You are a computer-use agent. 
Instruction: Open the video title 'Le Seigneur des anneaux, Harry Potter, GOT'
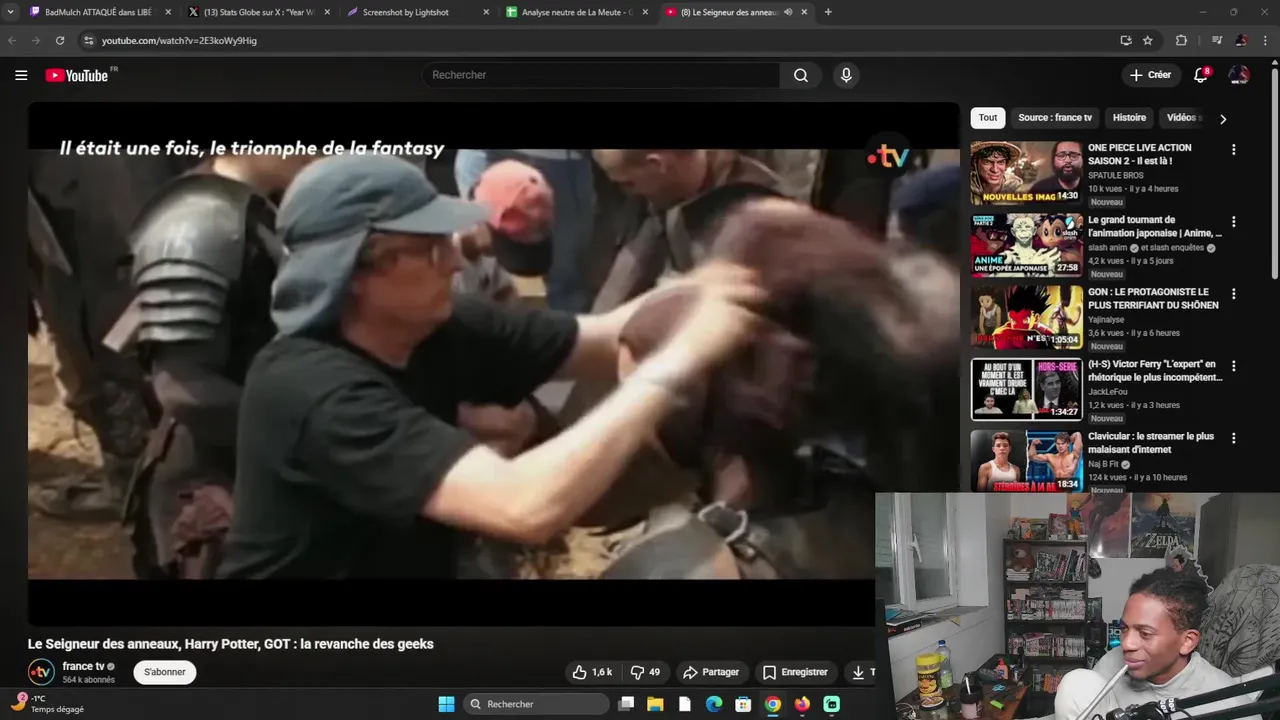[x=231, y=644]
